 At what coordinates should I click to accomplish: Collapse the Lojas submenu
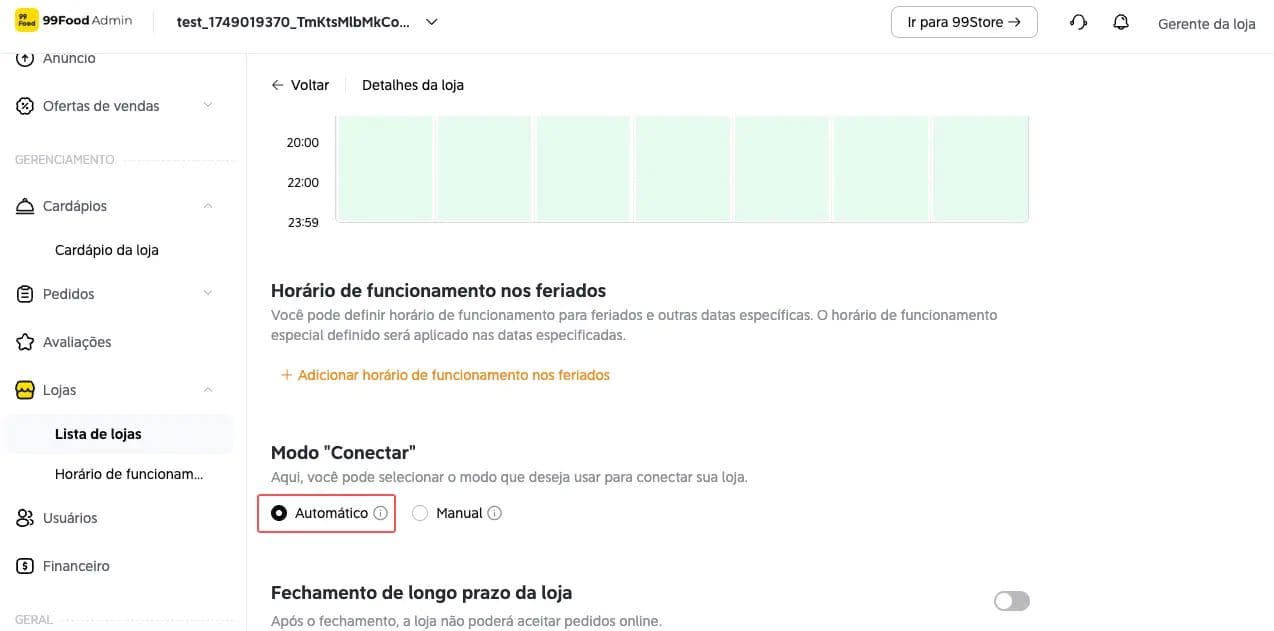[208, 390]
